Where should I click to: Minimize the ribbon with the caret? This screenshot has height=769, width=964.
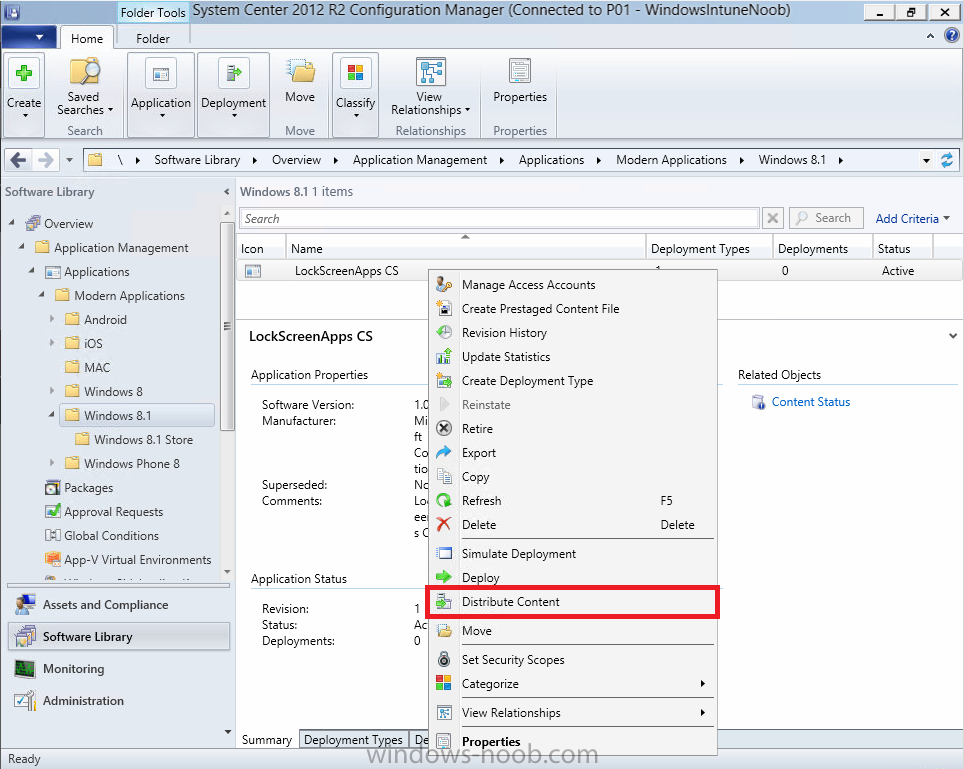coord(930,36)
